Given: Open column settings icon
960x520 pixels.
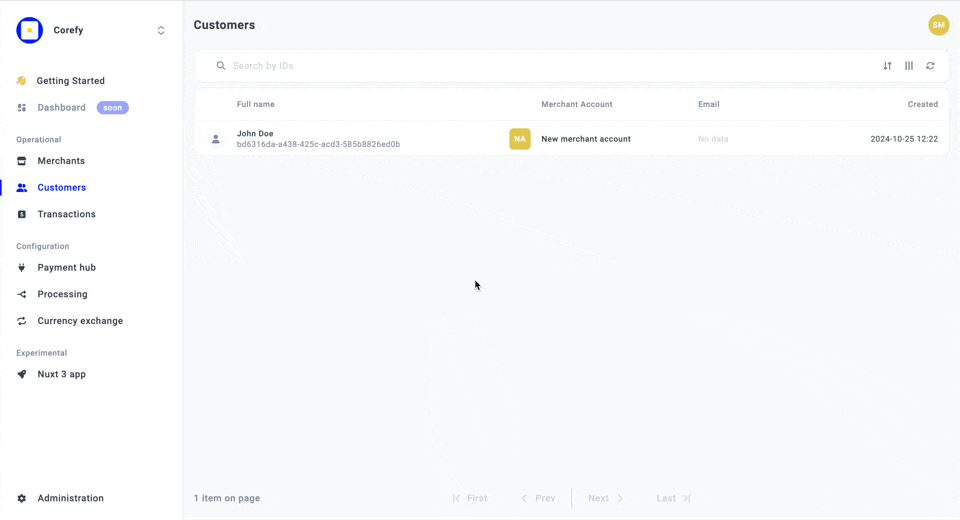Looking at the screenshot, I should click(x=909, y=66).
